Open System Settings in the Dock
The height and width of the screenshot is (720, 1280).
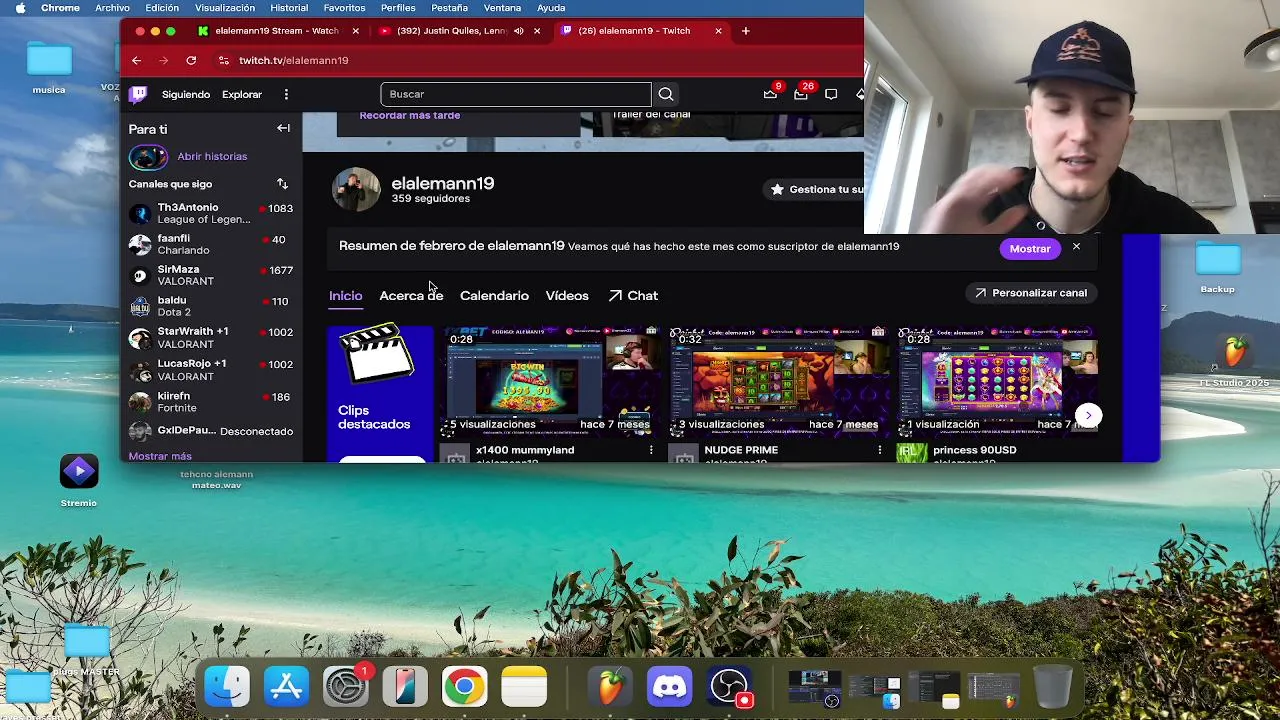[346, 687]
